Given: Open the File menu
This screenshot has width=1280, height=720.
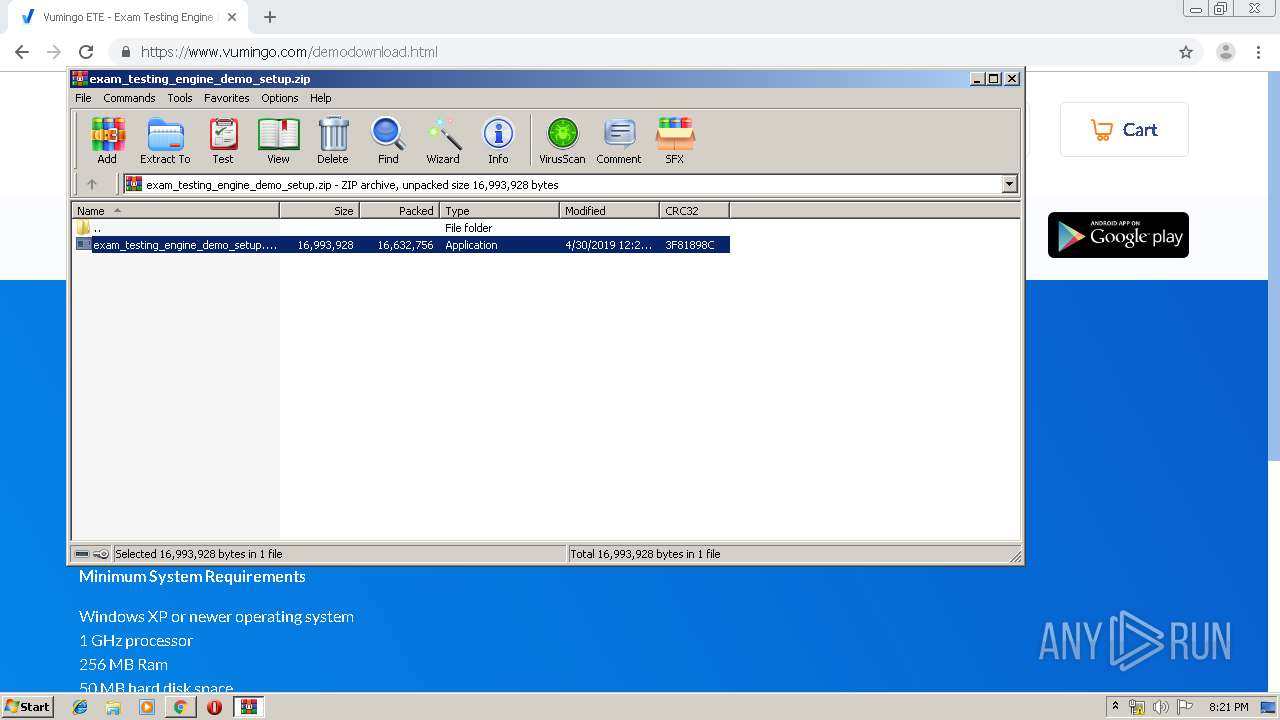Looking at the screenshot, I should [83, 98].
